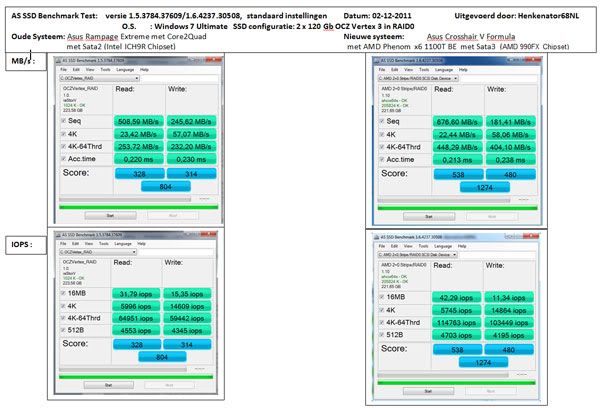Toggle 4K-64Thrd checkbox beside 253,72 MB/s
Viewport: 600px width, 408px height.
point(64,147)
